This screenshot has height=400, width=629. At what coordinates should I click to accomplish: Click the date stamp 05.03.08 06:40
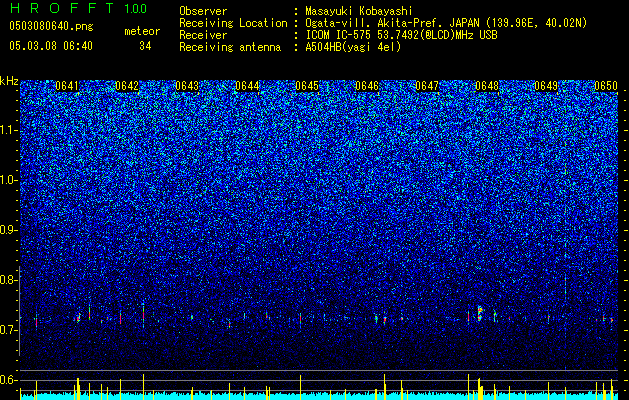coord(51,46)
